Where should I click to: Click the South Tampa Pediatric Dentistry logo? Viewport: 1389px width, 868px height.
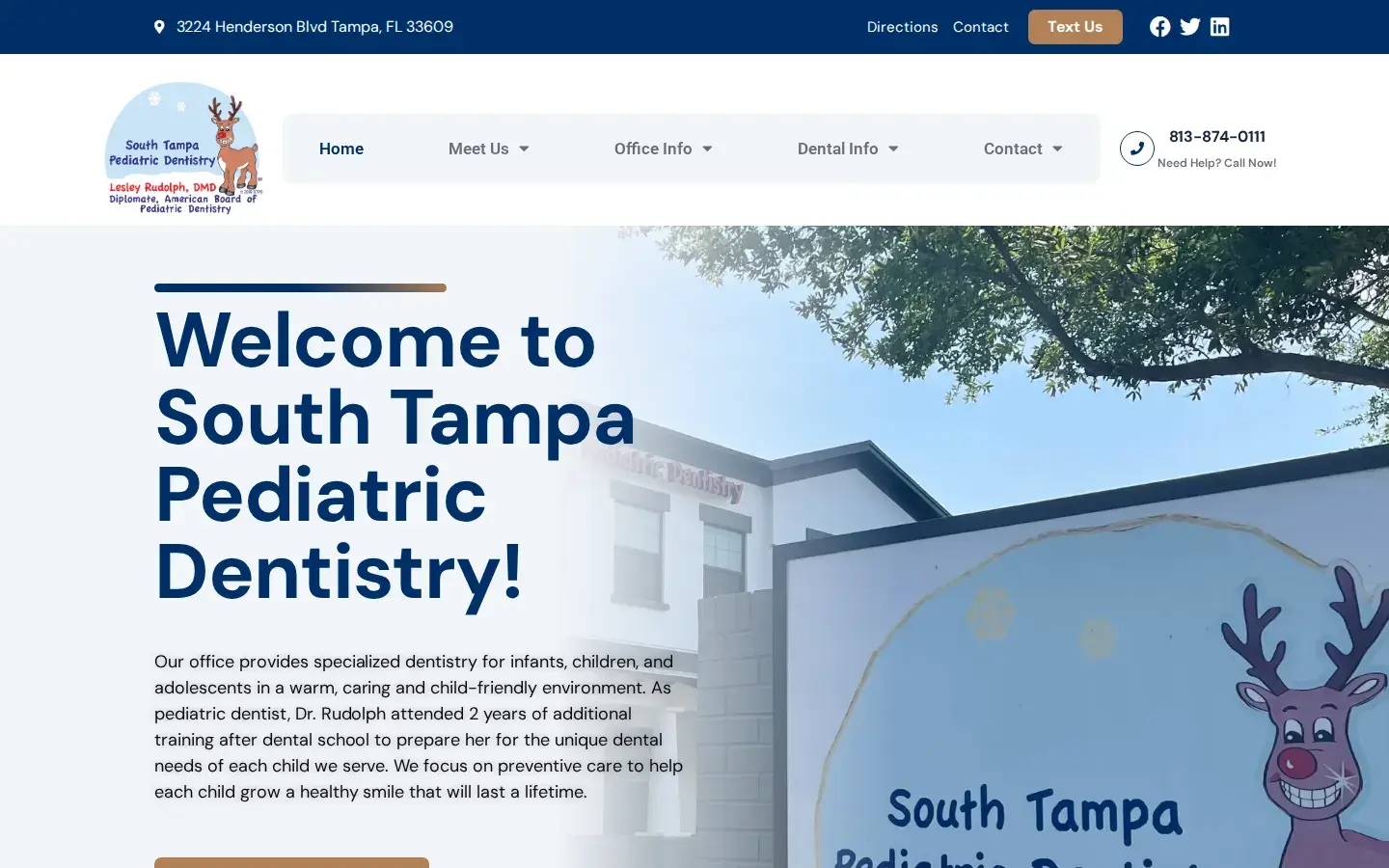pyautogui.click(x=183, y=149)
